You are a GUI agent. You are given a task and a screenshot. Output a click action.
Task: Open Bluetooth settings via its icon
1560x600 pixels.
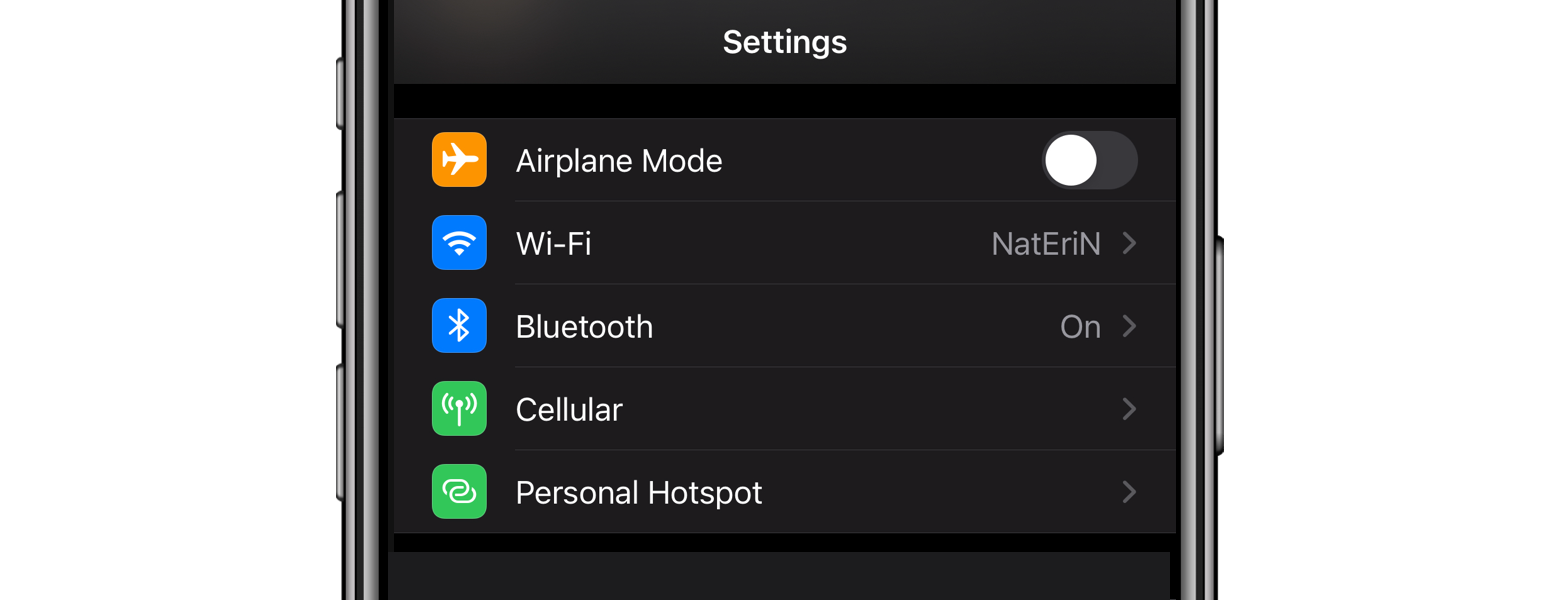click(459, 326)
